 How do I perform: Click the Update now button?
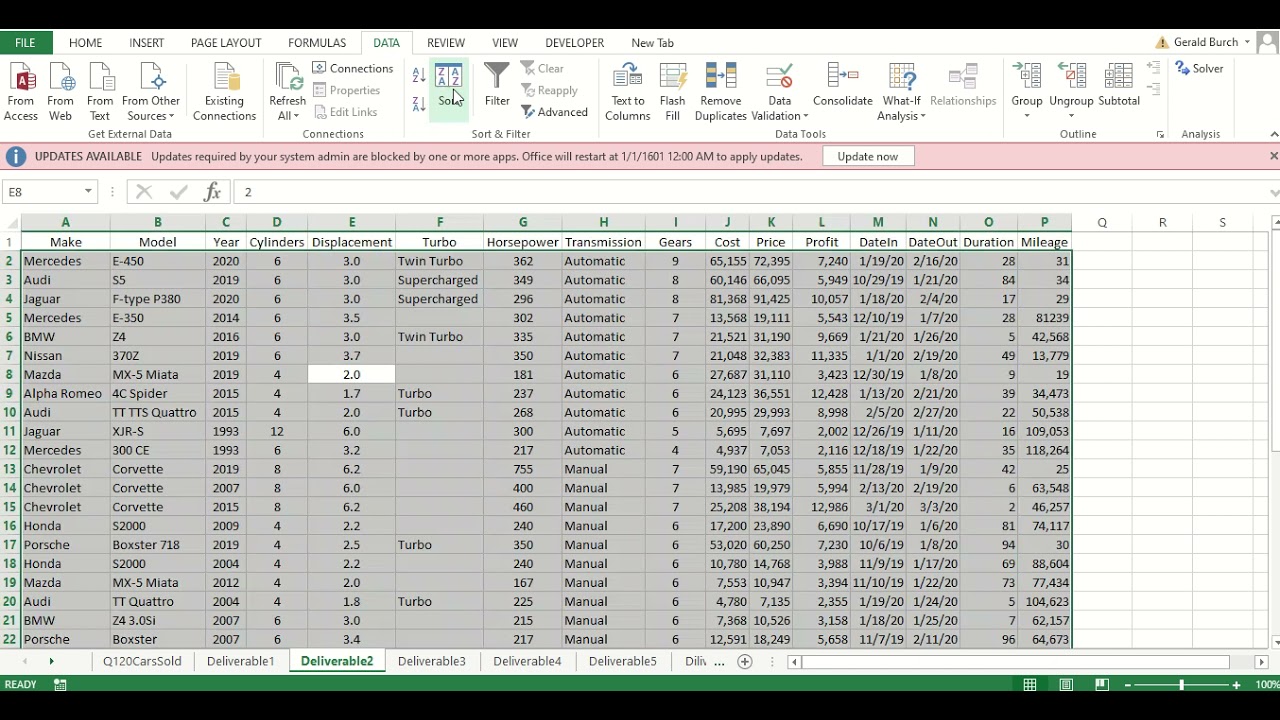[868, 157]
